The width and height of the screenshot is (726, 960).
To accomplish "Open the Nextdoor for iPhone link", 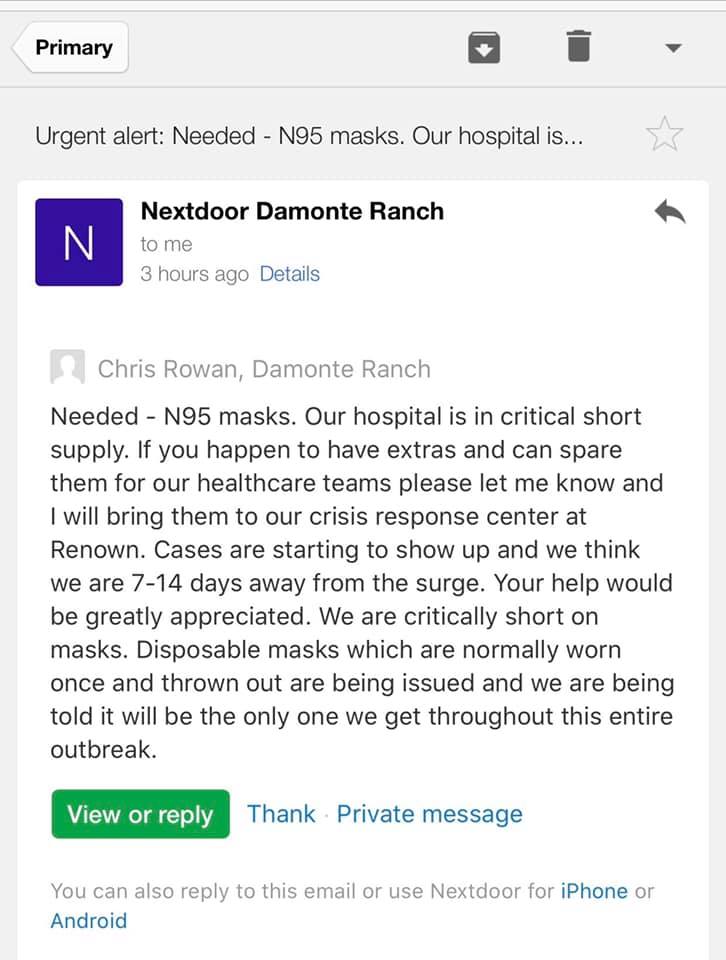I will click(x=594, y=890).
